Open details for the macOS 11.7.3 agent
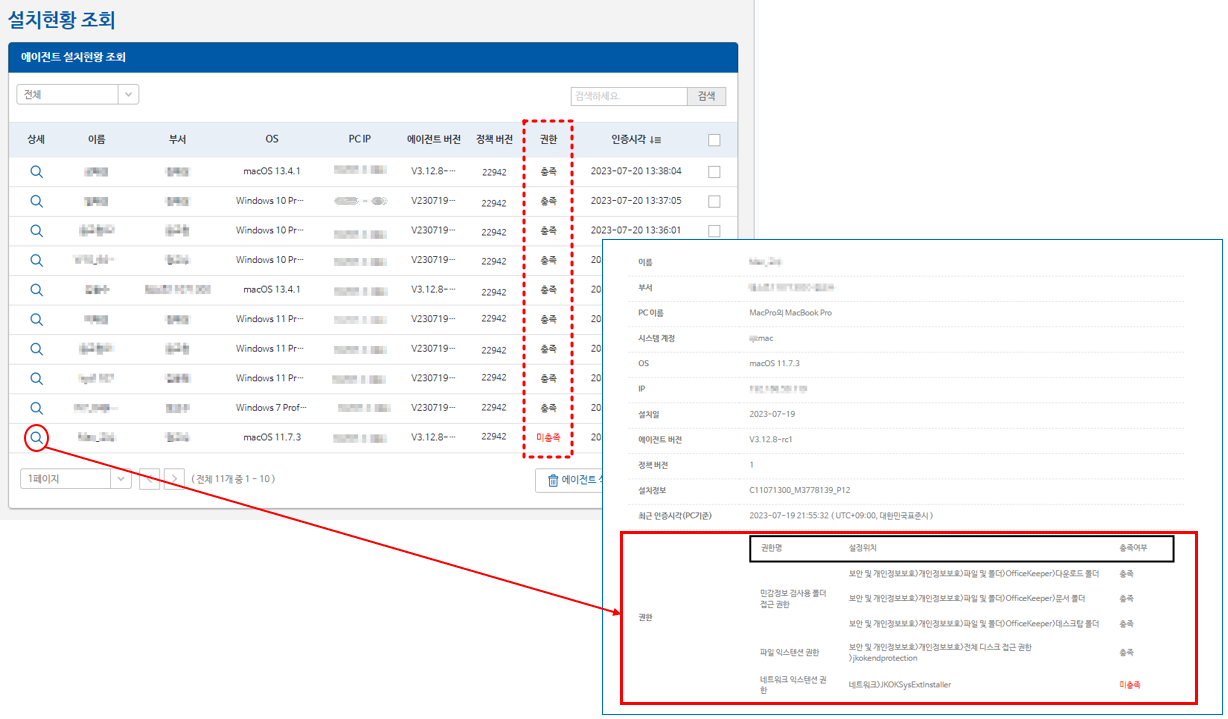The height and width of the screenshot is (719, 1228). pyautogui.click(x=36, y=437)
